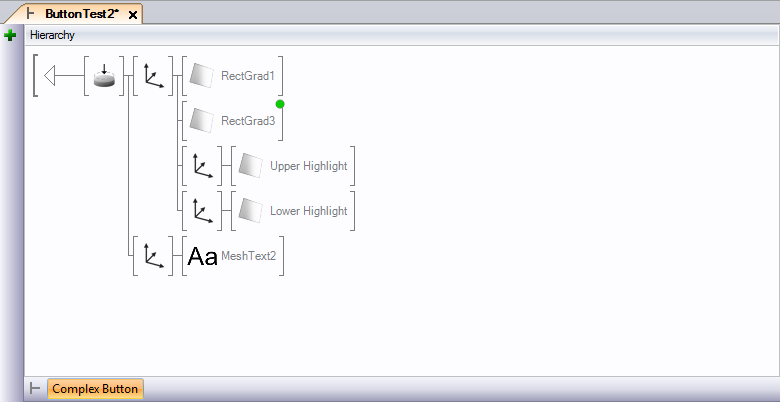Screen dimensions: 780x402
Task: Click the disk import node icon
Action: point(104,76)
